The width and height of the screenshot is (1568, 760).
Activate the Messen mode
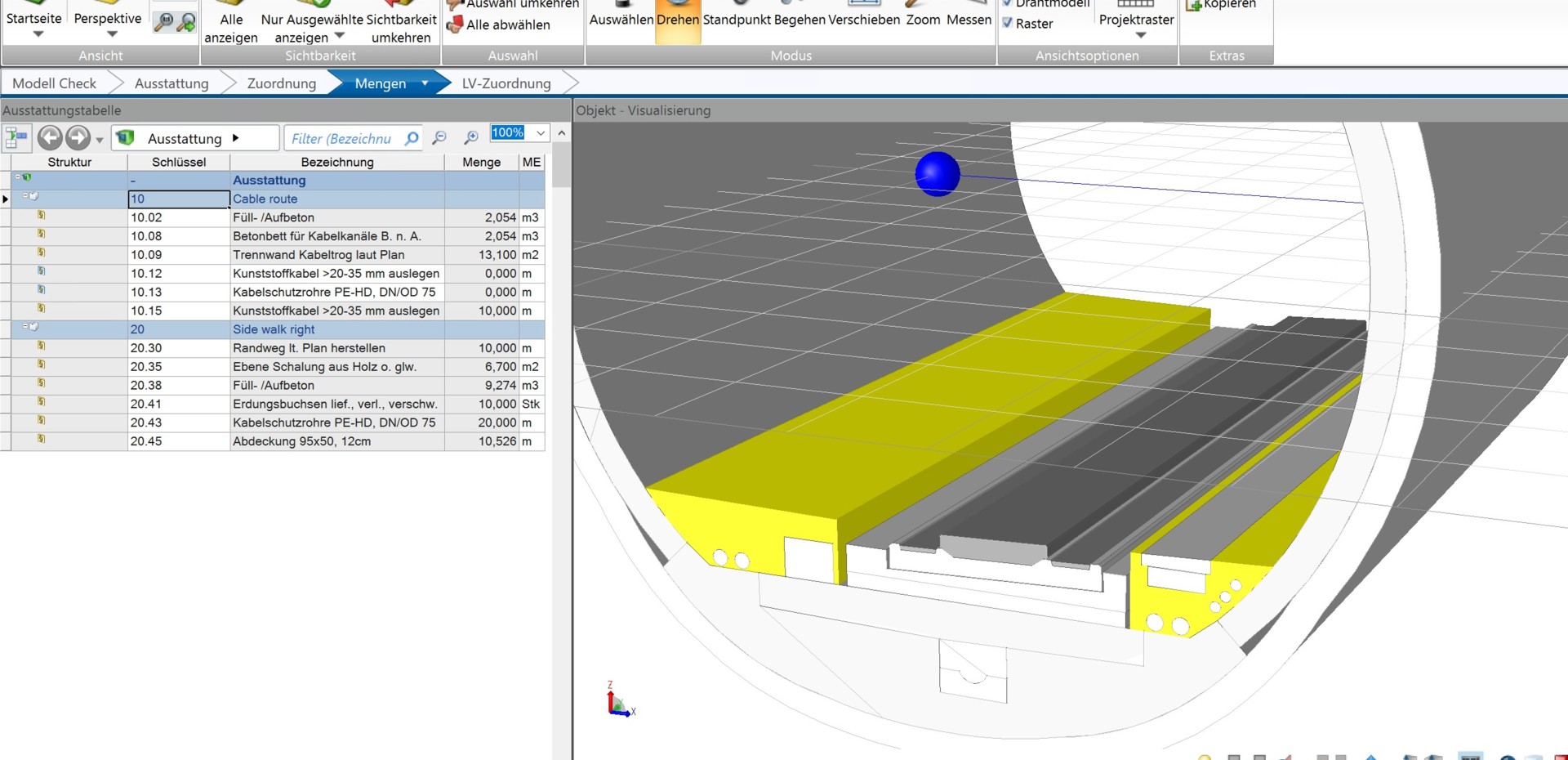coord(969,20)
